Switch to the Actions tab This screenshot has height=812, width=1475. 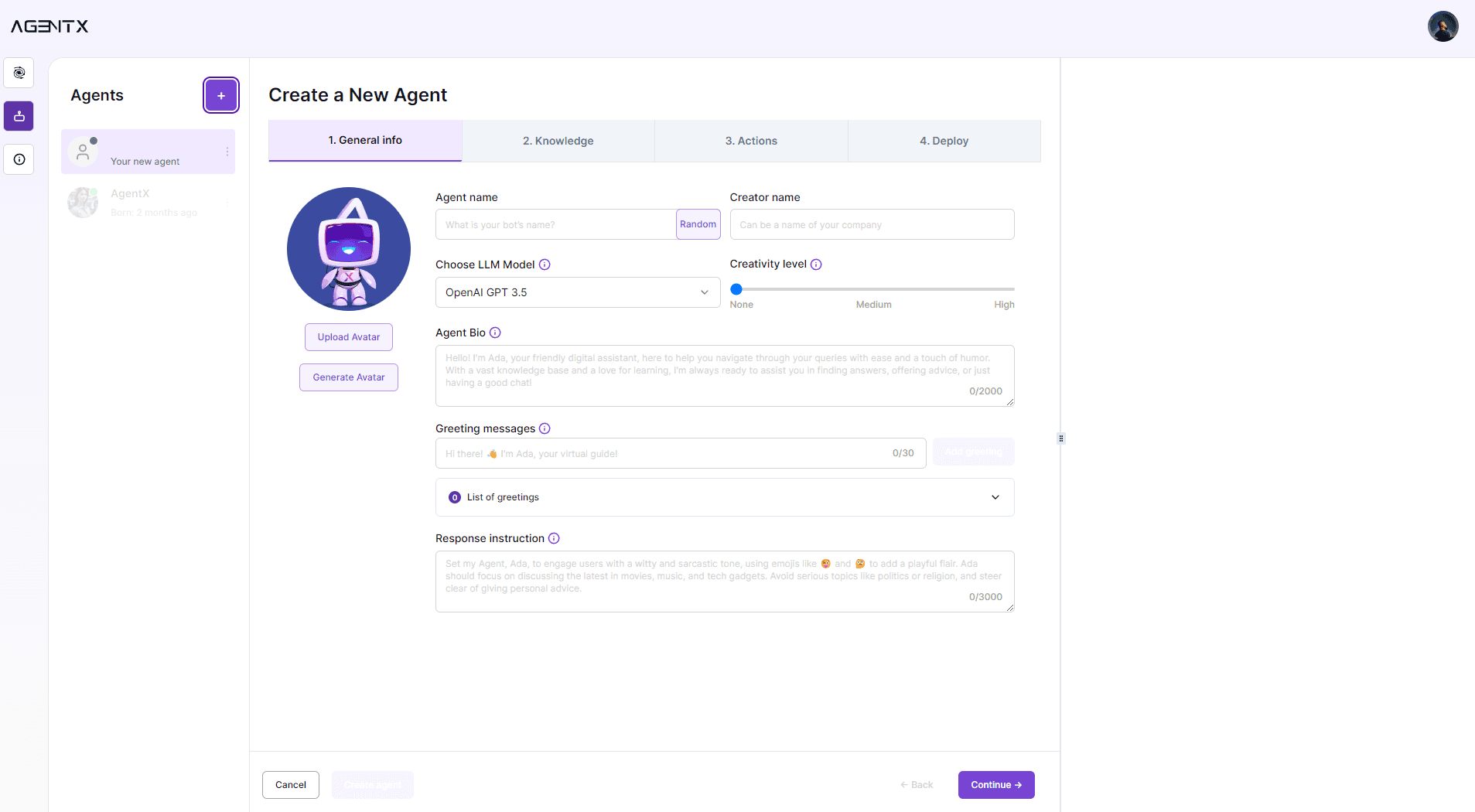coord(751,141)
